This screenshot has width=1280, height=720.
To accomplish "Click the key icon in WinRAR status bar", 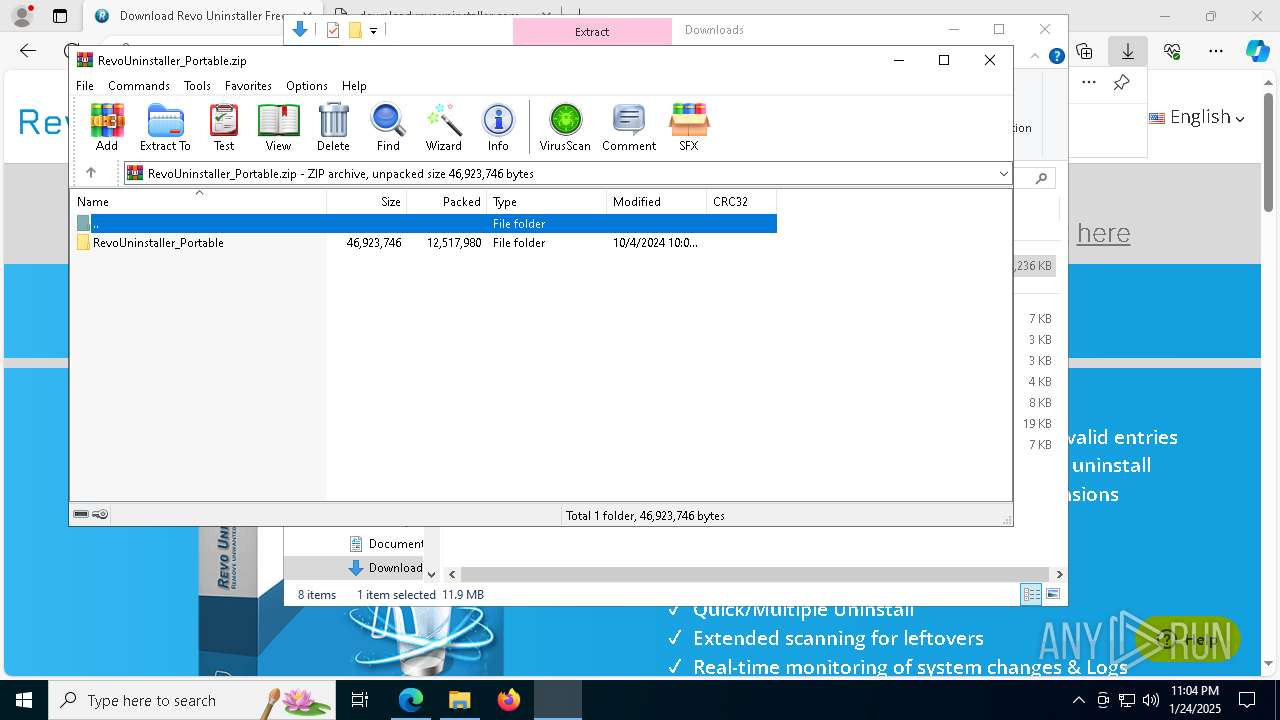I will (x=100, y=514).
